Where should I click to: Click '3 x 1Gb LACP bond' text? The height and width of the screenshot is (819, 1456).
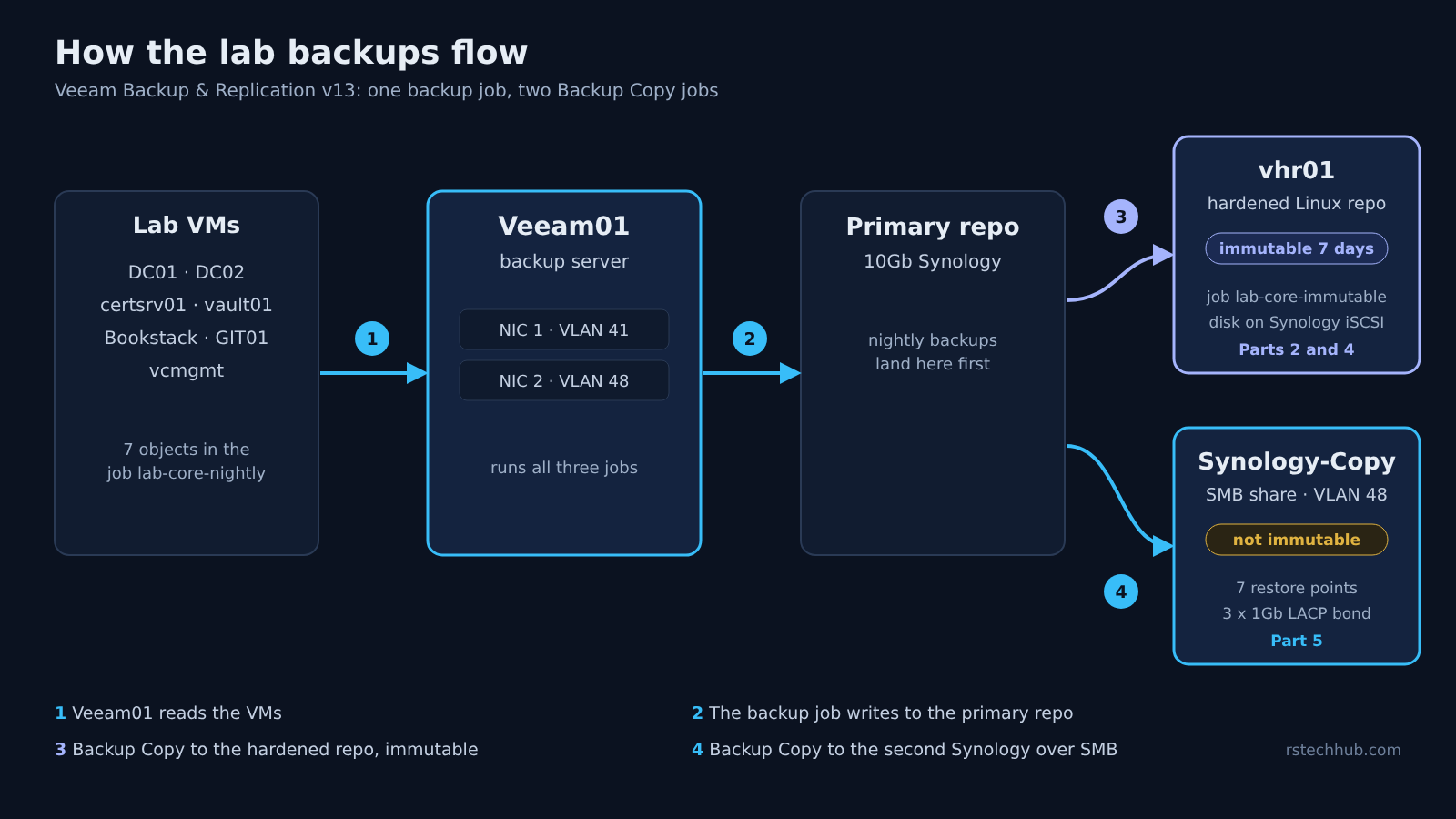[1297, 613]
